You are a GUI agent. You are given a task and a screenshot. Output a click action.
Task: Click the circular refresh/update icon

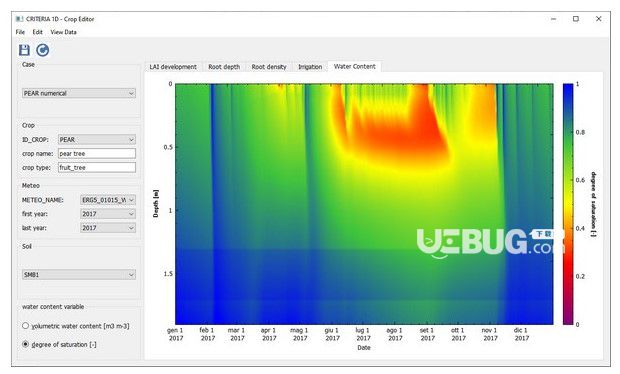point(43,50)
